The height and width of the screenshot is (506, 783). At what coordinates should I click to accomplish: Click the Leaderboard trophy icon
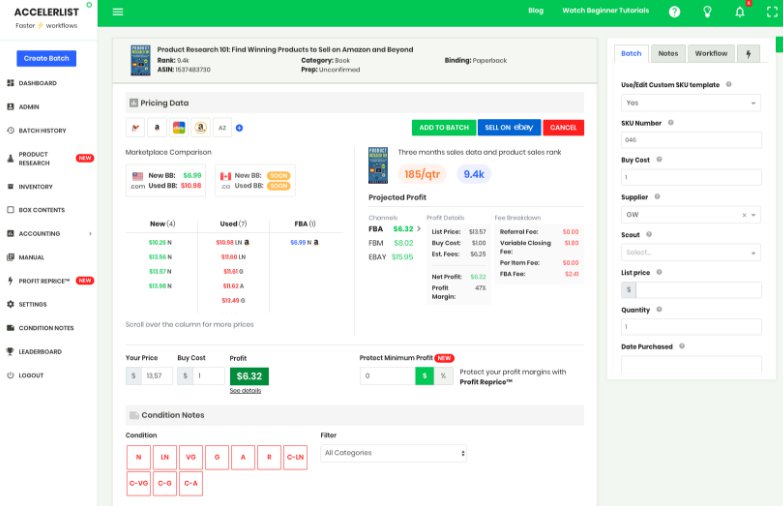click(10, 351)
